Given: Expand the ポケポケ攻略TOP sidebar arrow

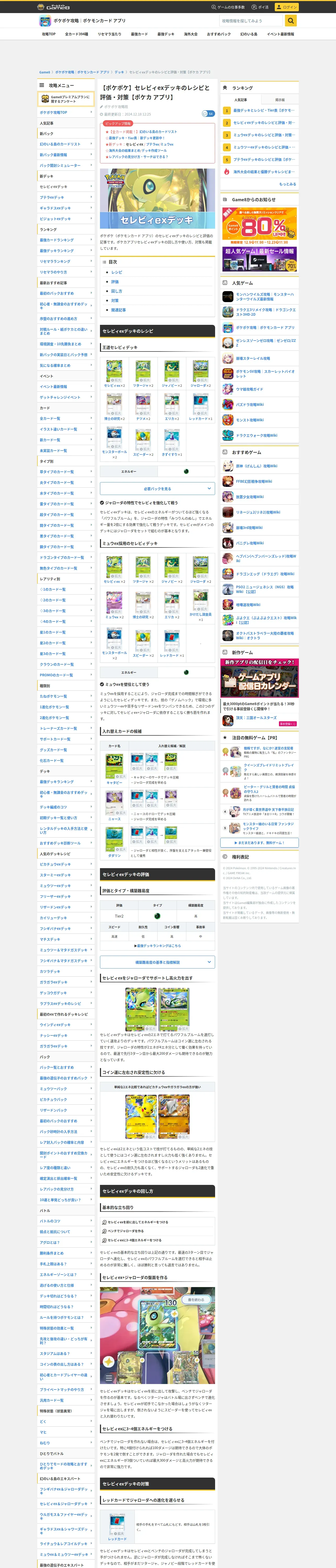Looking at the screenshot, I should tap(92, 113).
